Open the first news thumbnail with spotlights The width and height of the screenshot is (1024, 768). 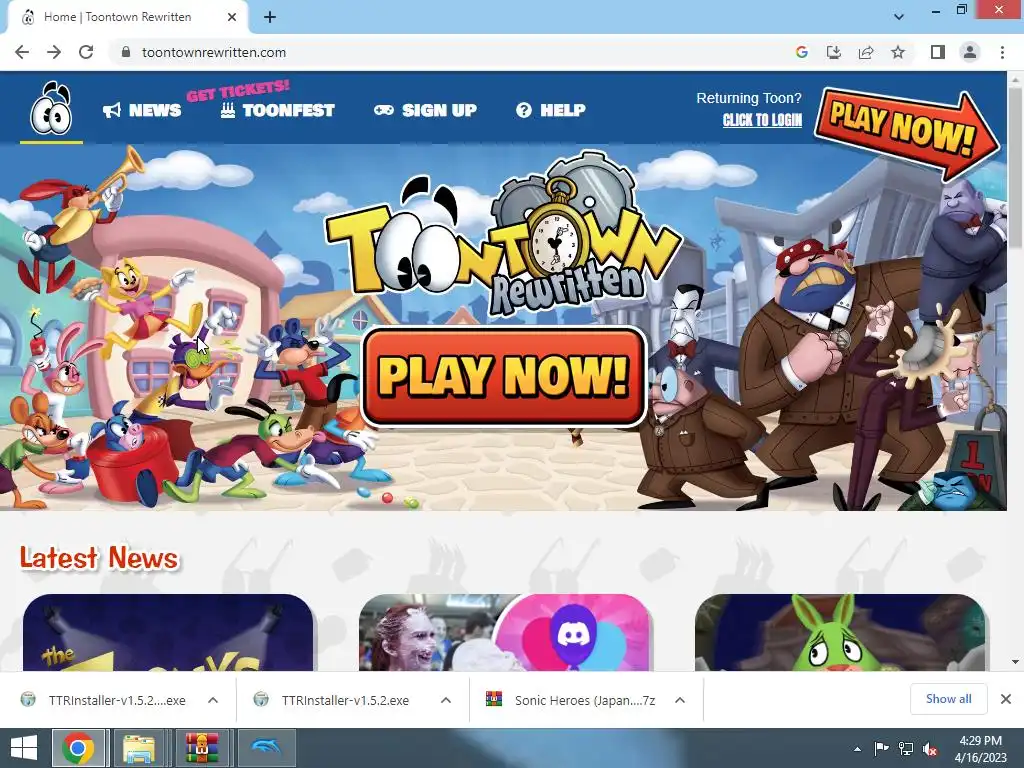point(168,632)
